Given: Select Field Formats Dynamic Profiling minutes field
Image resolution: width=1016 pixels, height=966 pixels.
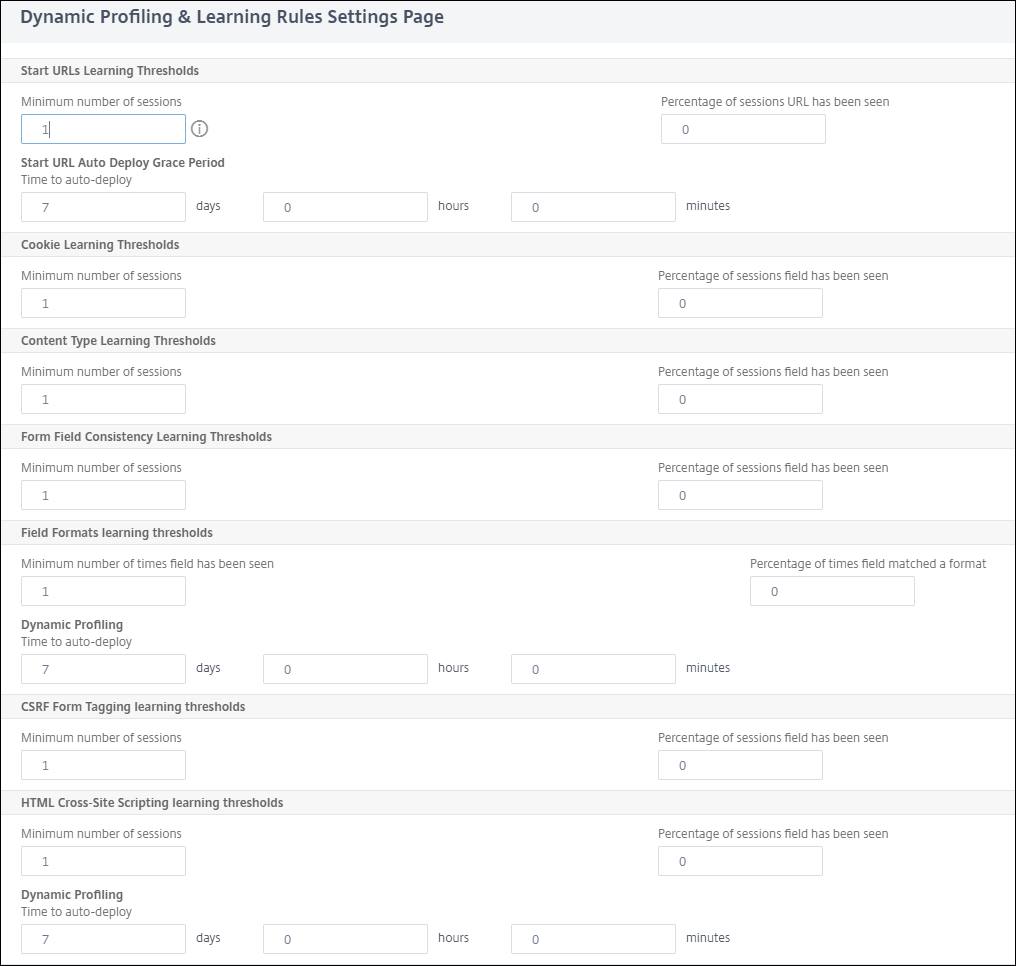Looking at the screenshot, I should point(593,669).
